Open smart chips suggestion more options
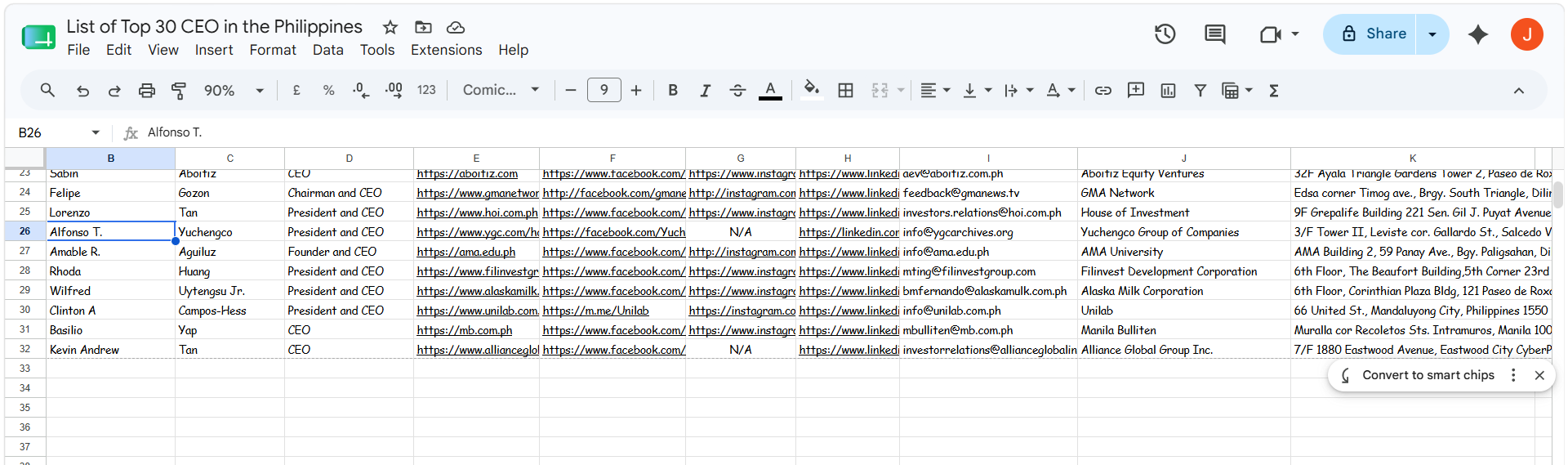The height and width of the screenshot is (465, 1568). [1513, 375]
